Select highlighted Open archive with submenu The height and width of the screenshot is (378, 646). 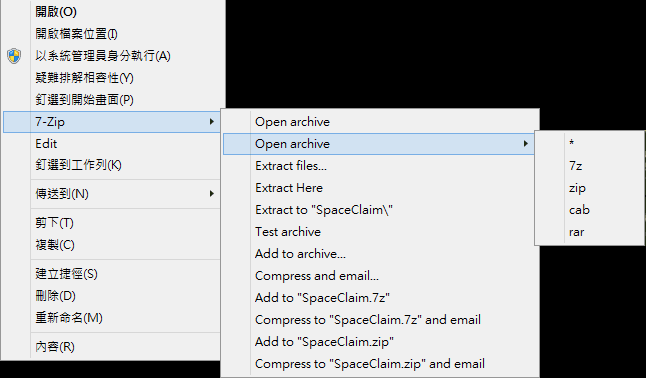379,144
